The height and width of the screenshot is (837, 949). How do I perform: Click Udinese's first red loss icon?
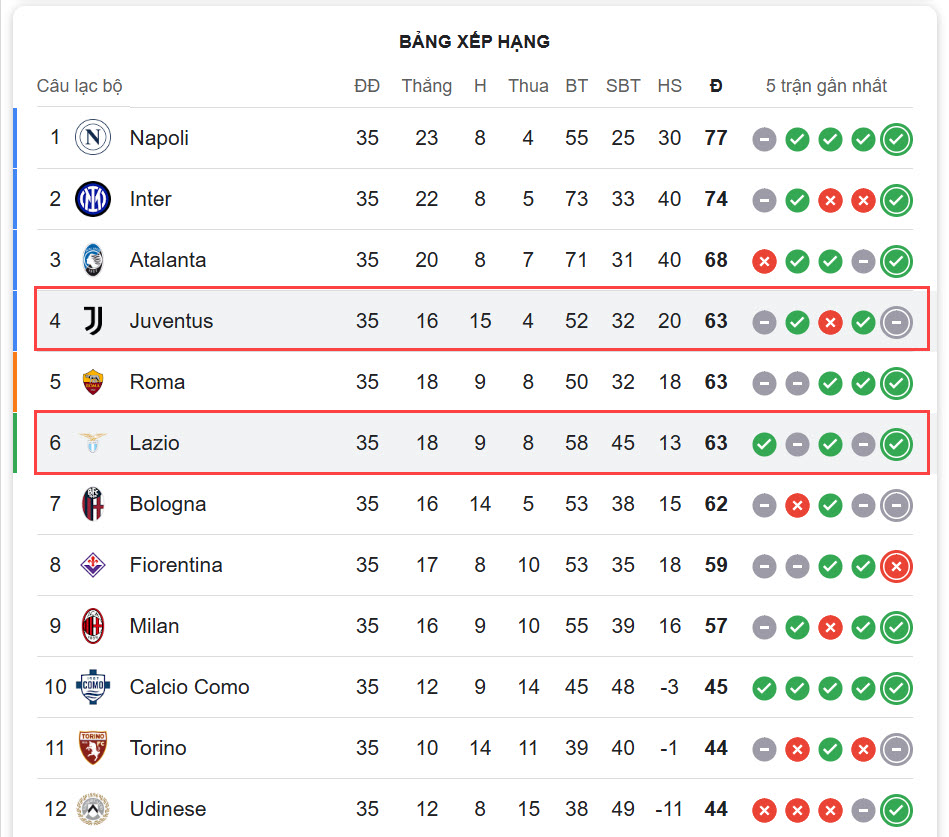(x=764, y=810)
